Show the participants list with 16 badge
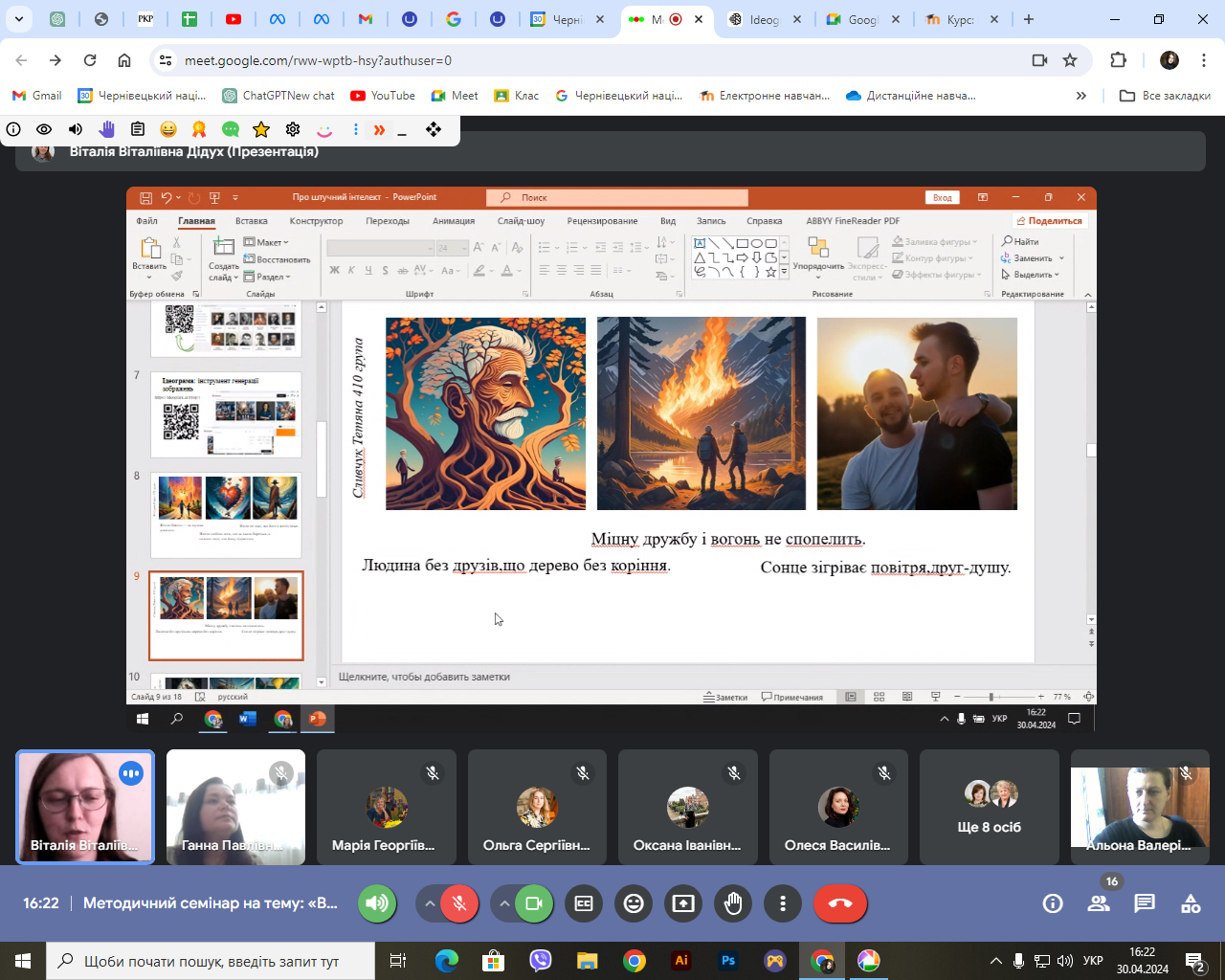This screenshot has width=1225, height=980. 1099,903
